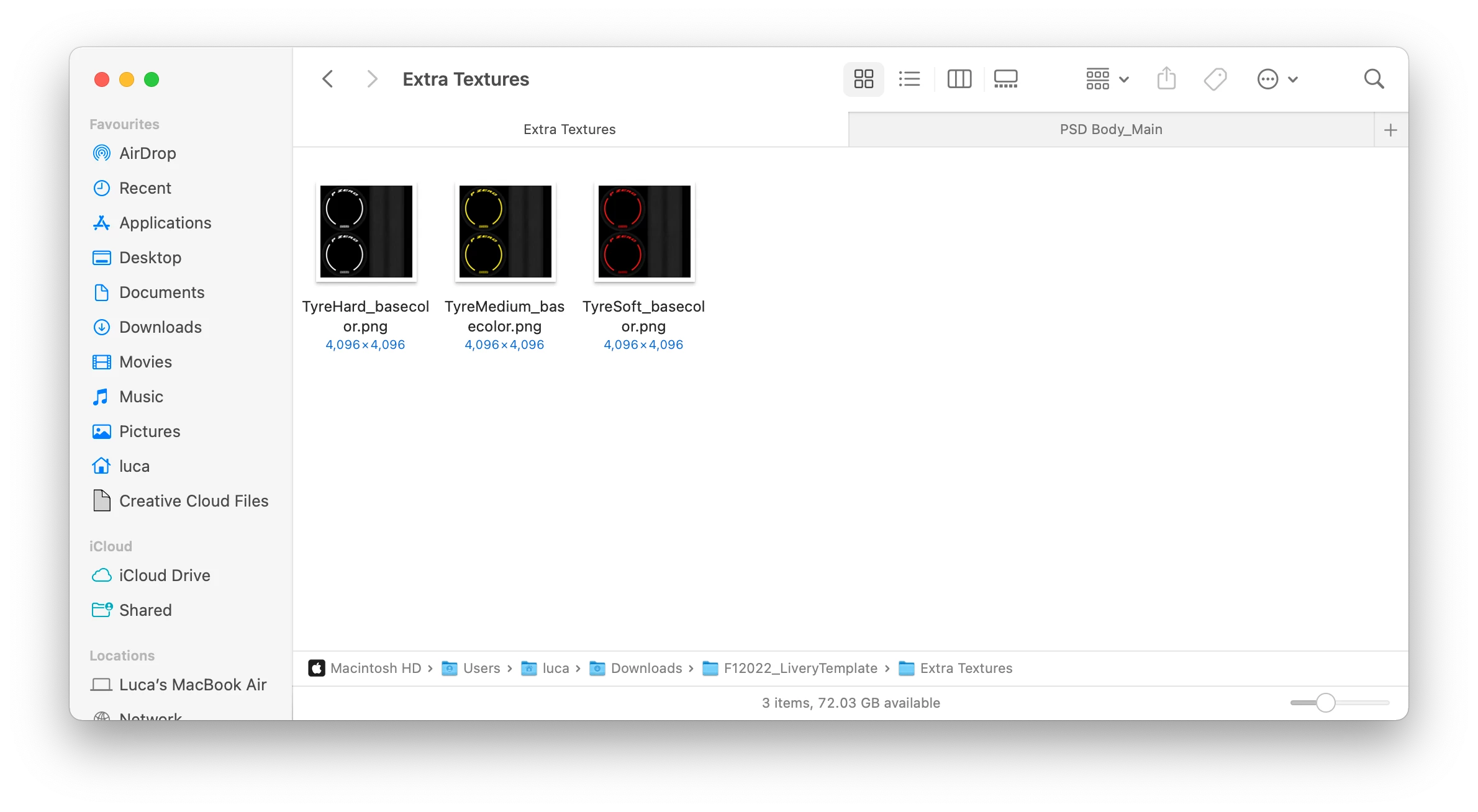The image size is (1478, 812).
Task: Switch to the PSD Body_Main tab
Action: pyautogui.click(x=1110, y=129)
